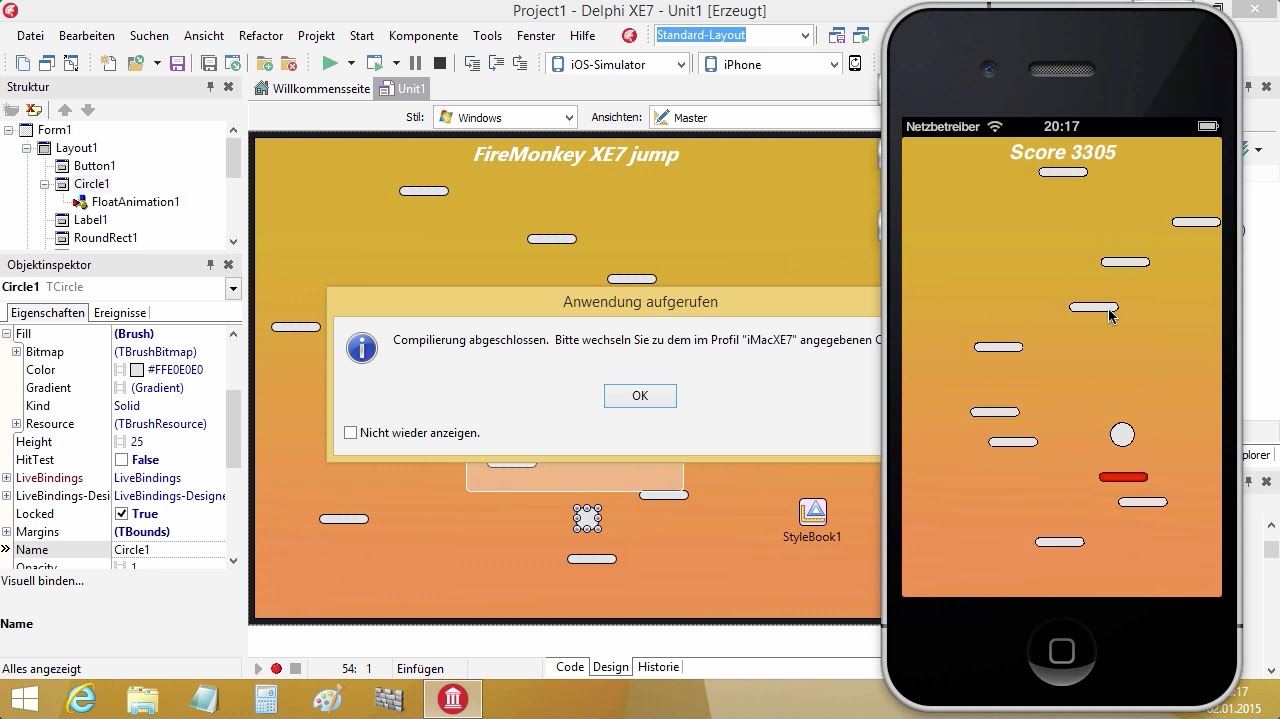The width and height of the screenshot is (1280, 719).
Task: Pause the running program
Action: coord(416,63)
